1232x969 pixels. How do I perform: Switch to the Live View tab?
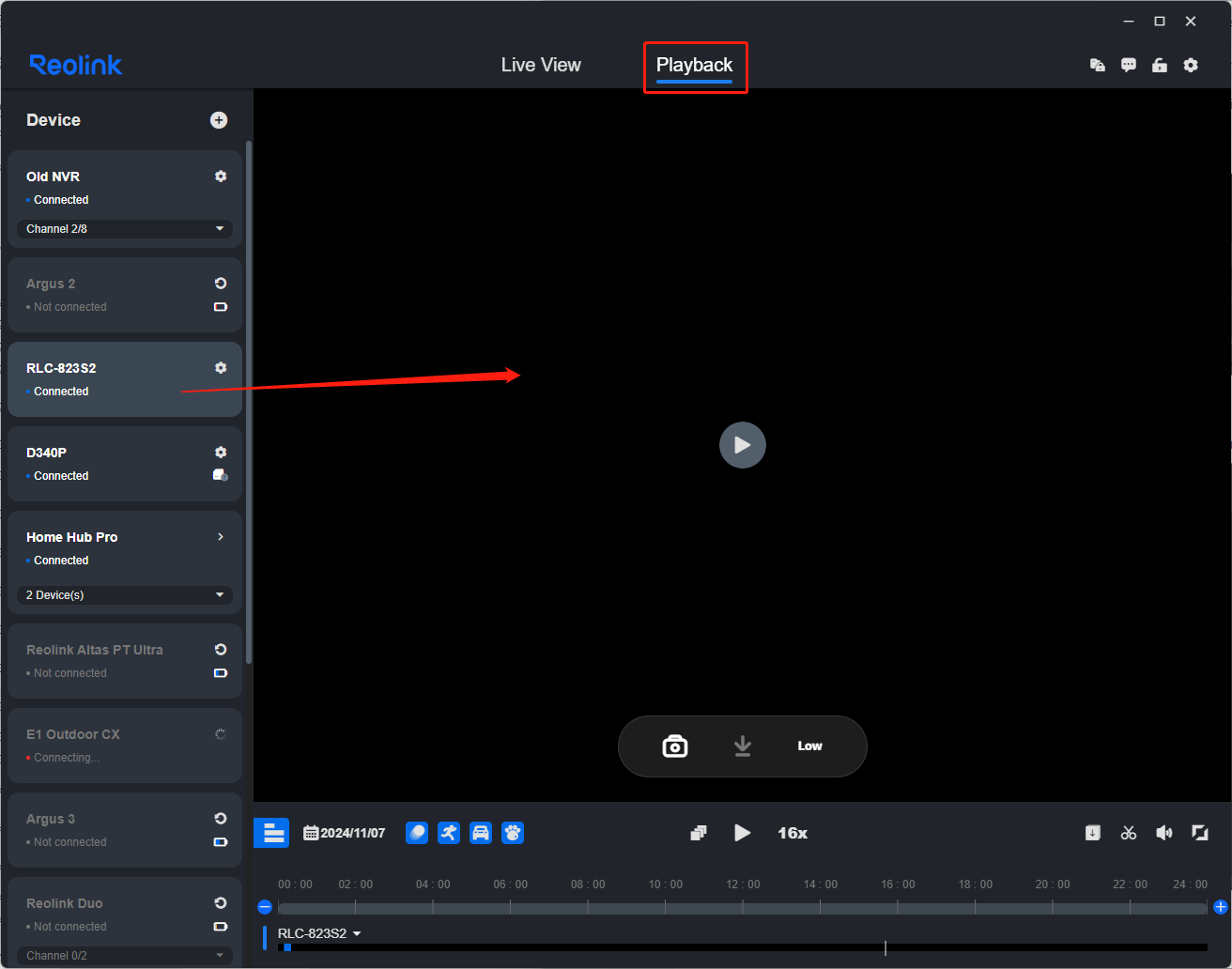pyautogui.click(x=541, y=65)
